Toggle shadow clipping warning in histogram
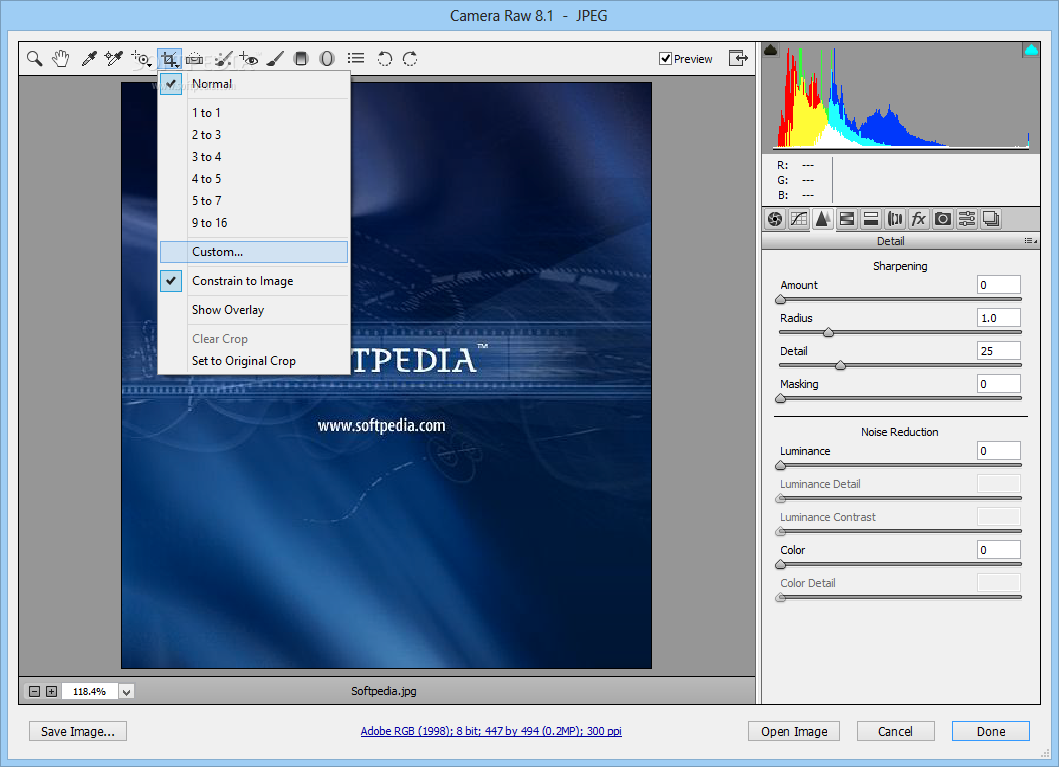This screenshot has width=1059, height=767. click(771, 50)
